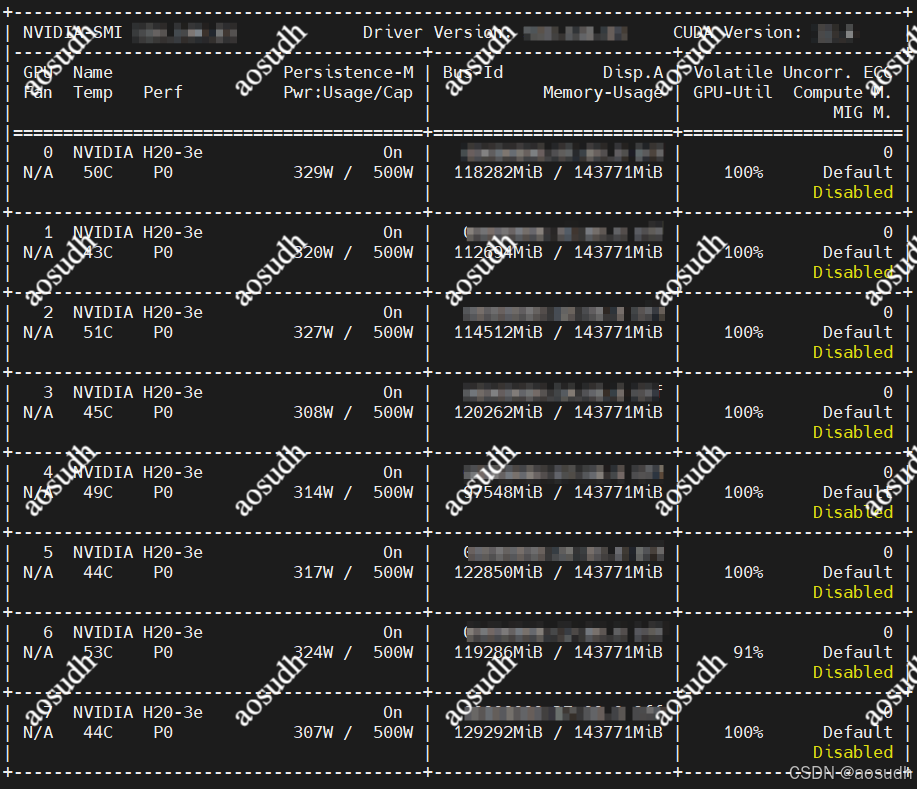Click yellow 'Disabled' text in GPU 5 row
Screen dimensions: 917x789
pos(853,592)
